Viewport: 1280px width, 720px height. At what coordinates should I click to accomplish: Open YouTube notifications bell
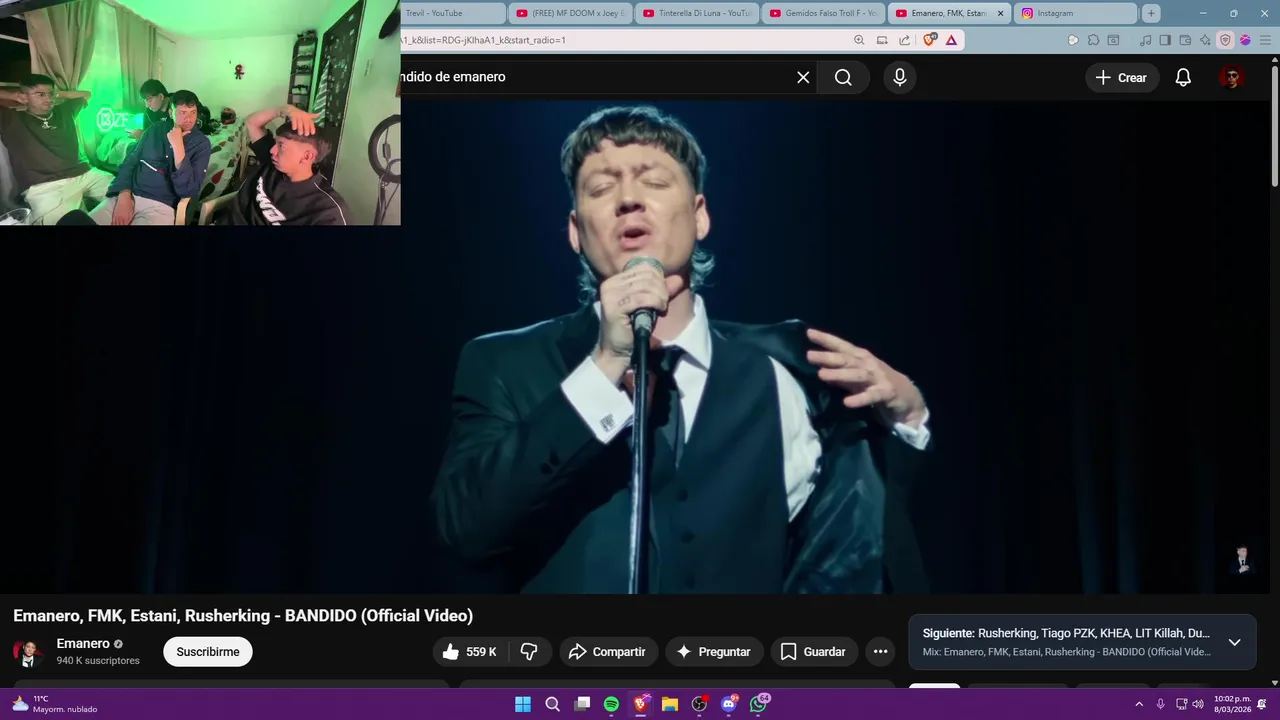(x=1183, y=77)
